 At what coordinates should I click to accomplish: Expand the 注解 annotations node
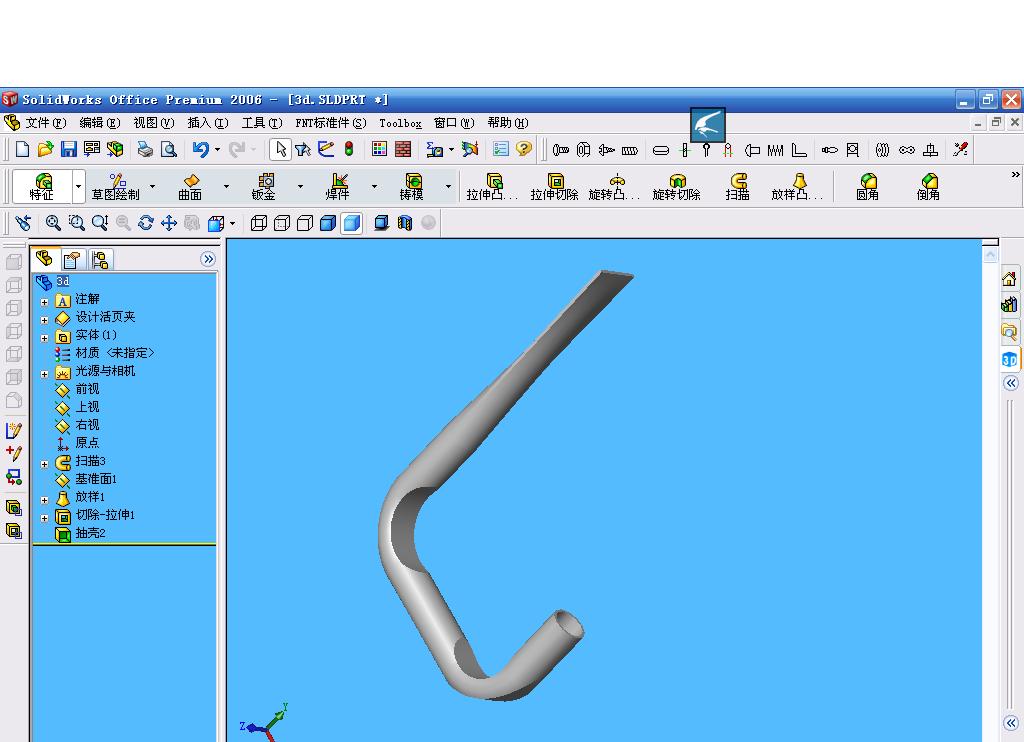(x=44, y=302)
